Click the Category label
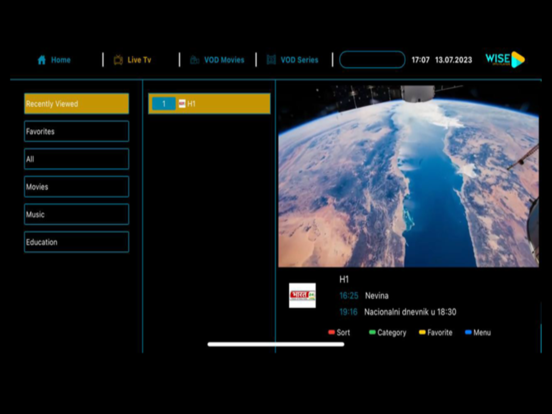The image size is (552, 414). tap(391, 332)
